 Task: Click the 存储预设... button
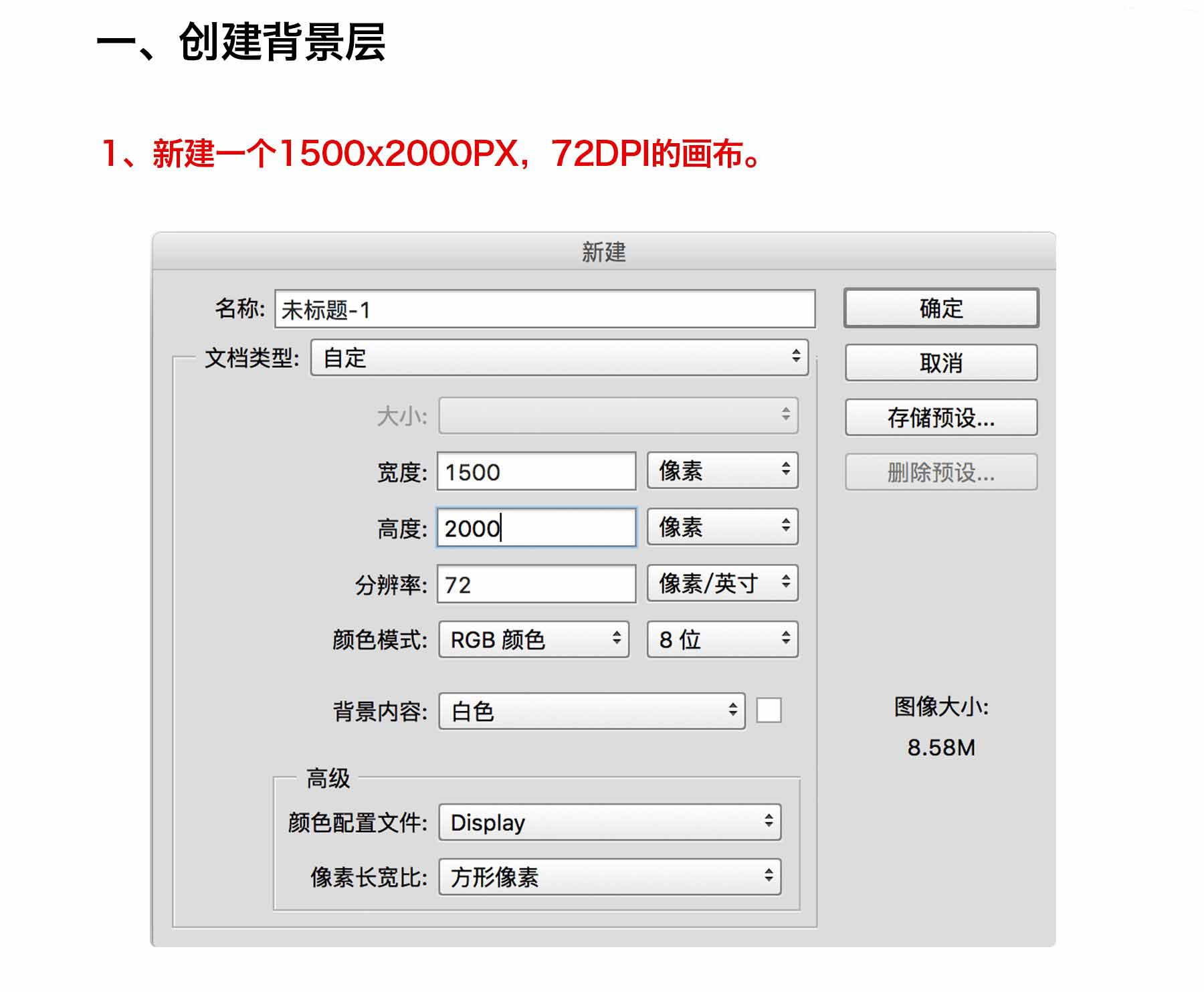pyautogui.click(x=941, y=417)
